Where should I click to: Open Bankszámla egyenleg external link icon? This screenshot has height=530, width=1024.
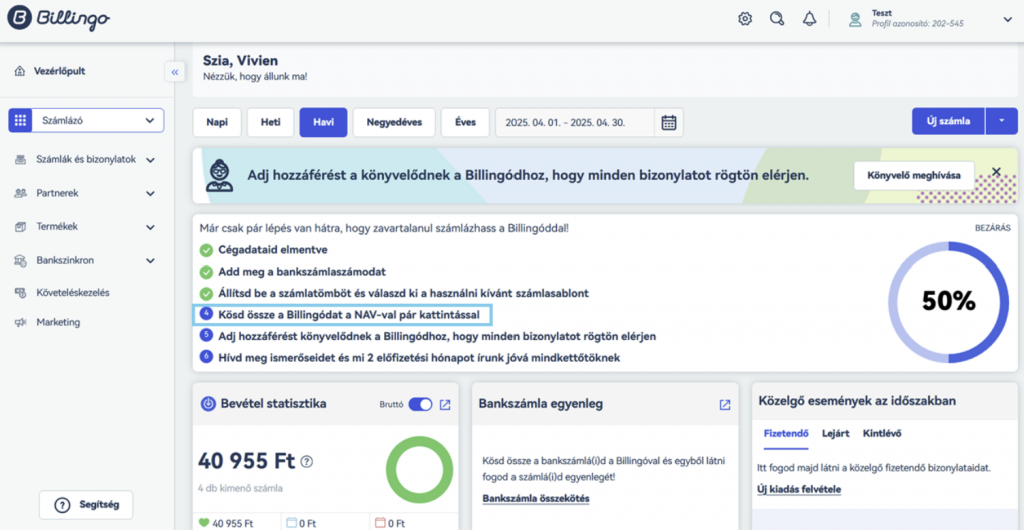click(724, 405)
